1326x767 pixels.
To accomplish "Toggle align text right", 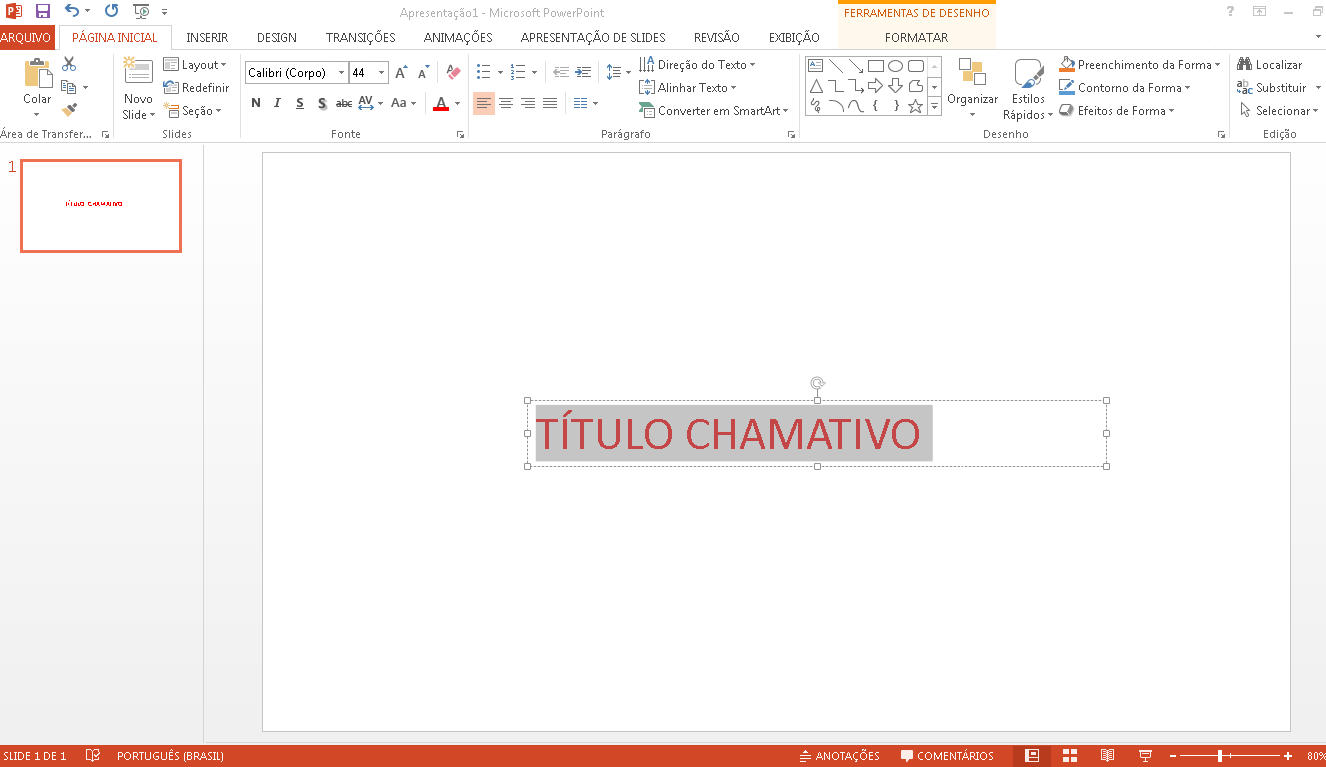I will click(x=528, y=103).
